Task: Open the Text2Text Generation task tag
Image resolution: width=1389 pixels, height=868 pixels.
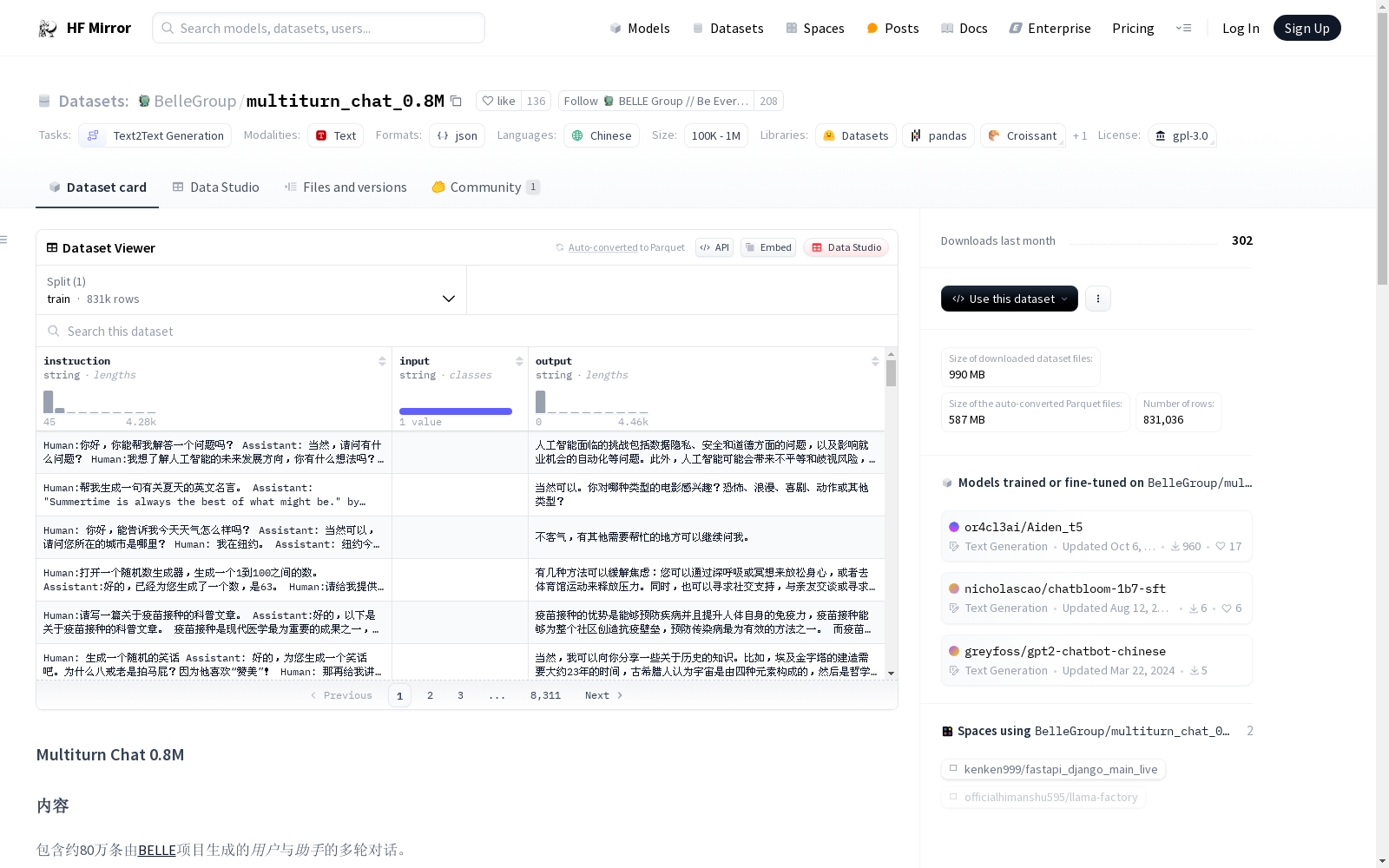Action: click(155, 135)
